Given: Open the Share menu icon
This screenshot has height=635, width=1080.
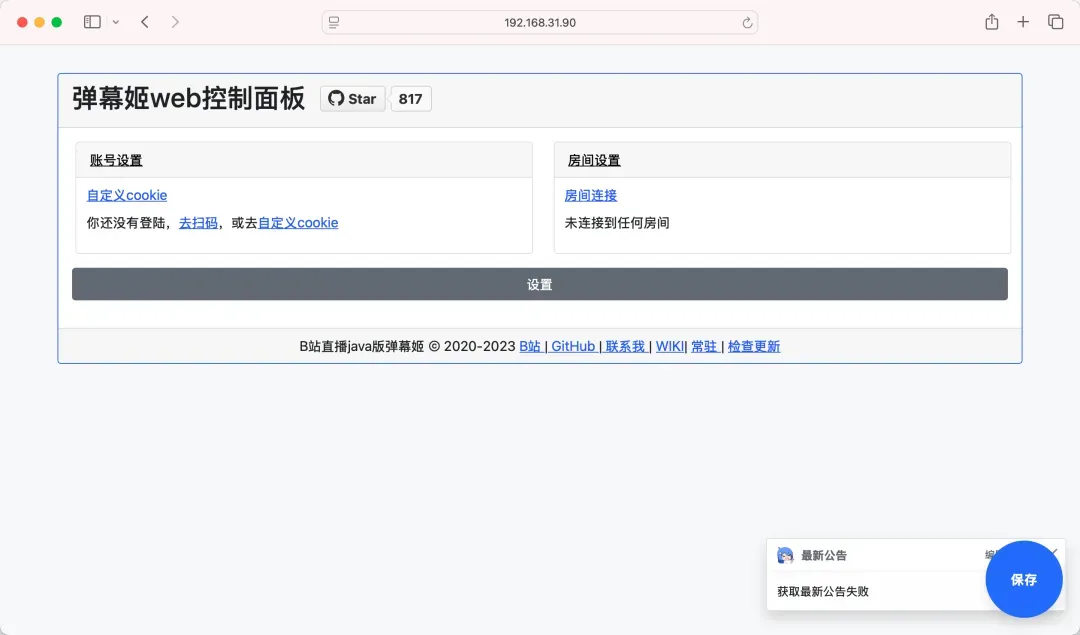Looking at the screenshot, I should tap(991, 22).
